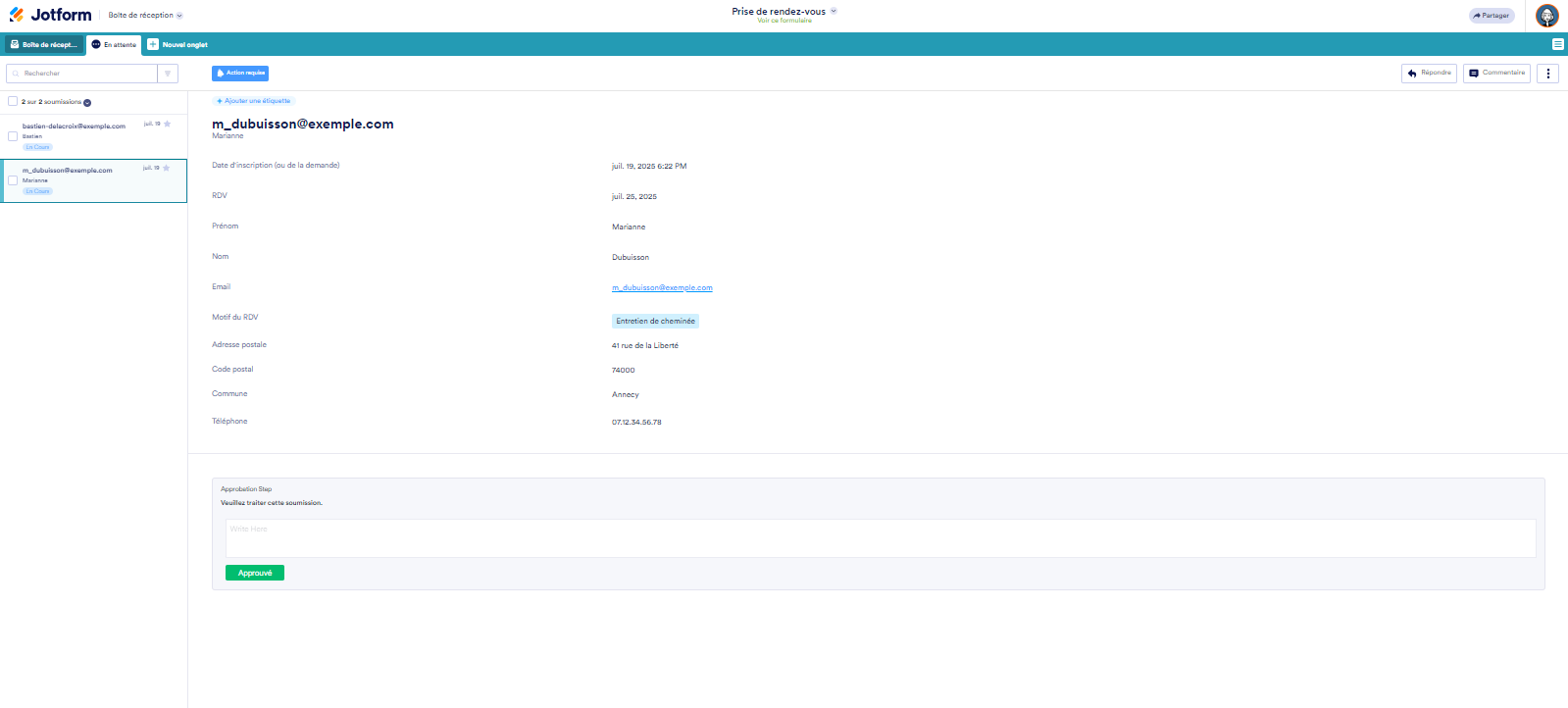This screenshot has width=1568, height=708.
Task: Click the list view icon in teal bar
Action: (1557, 44)
